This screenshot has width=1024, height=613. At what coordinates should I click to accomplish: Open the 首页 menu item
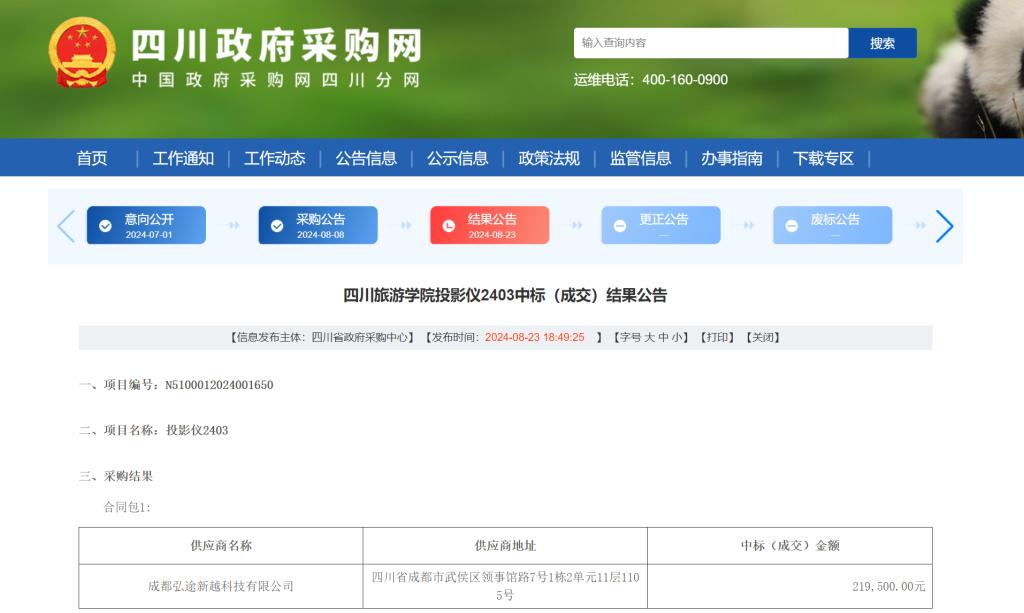(91, 158)
